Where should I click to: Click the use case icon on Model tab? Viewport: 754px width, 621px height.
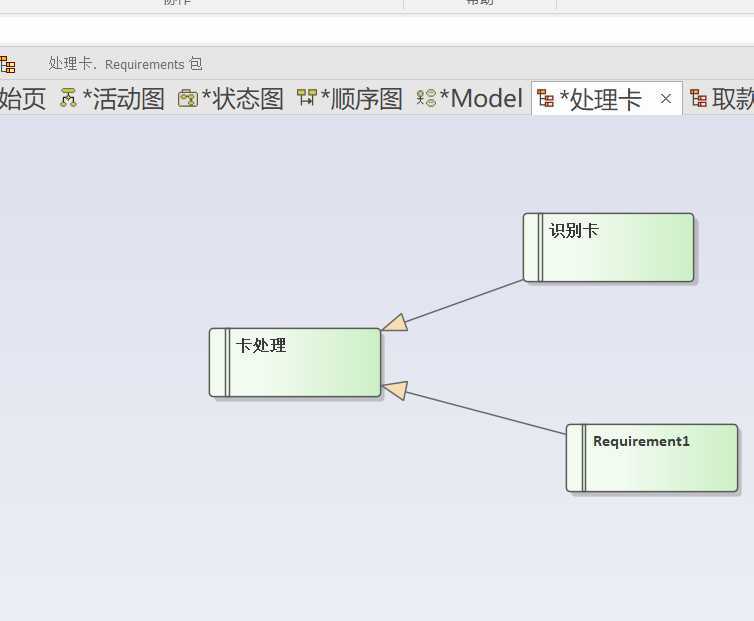[426, 98]
